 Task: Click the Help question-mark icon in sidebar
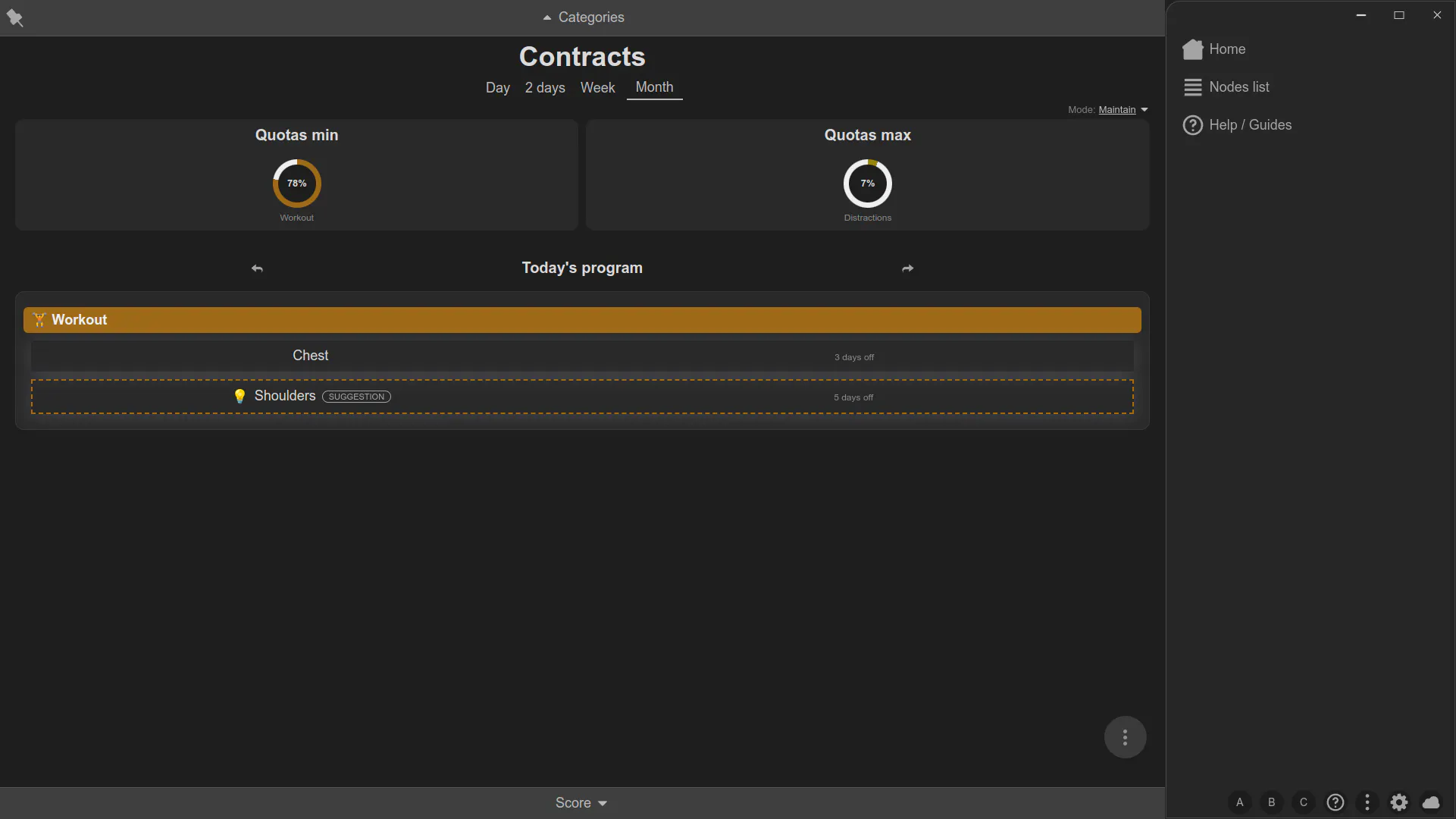pyautogui.click(x=1193, y=125)
